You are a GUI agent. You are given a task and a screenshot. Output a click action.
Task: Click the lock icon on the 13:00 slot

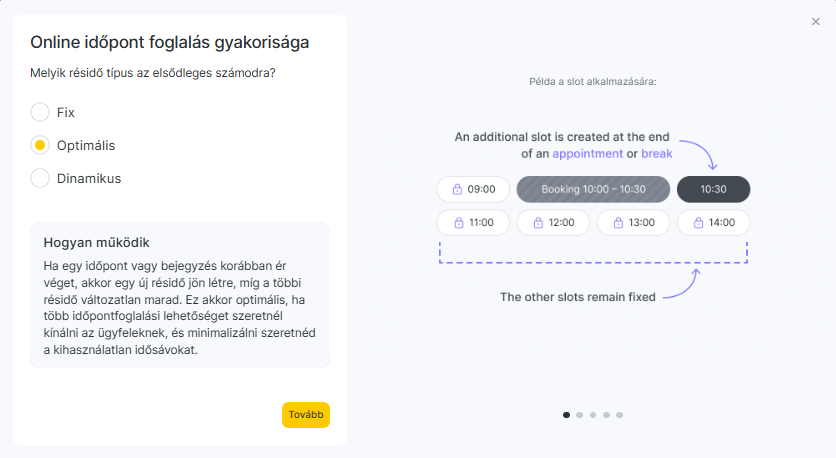pyautogui.click(x=617, y=222)
